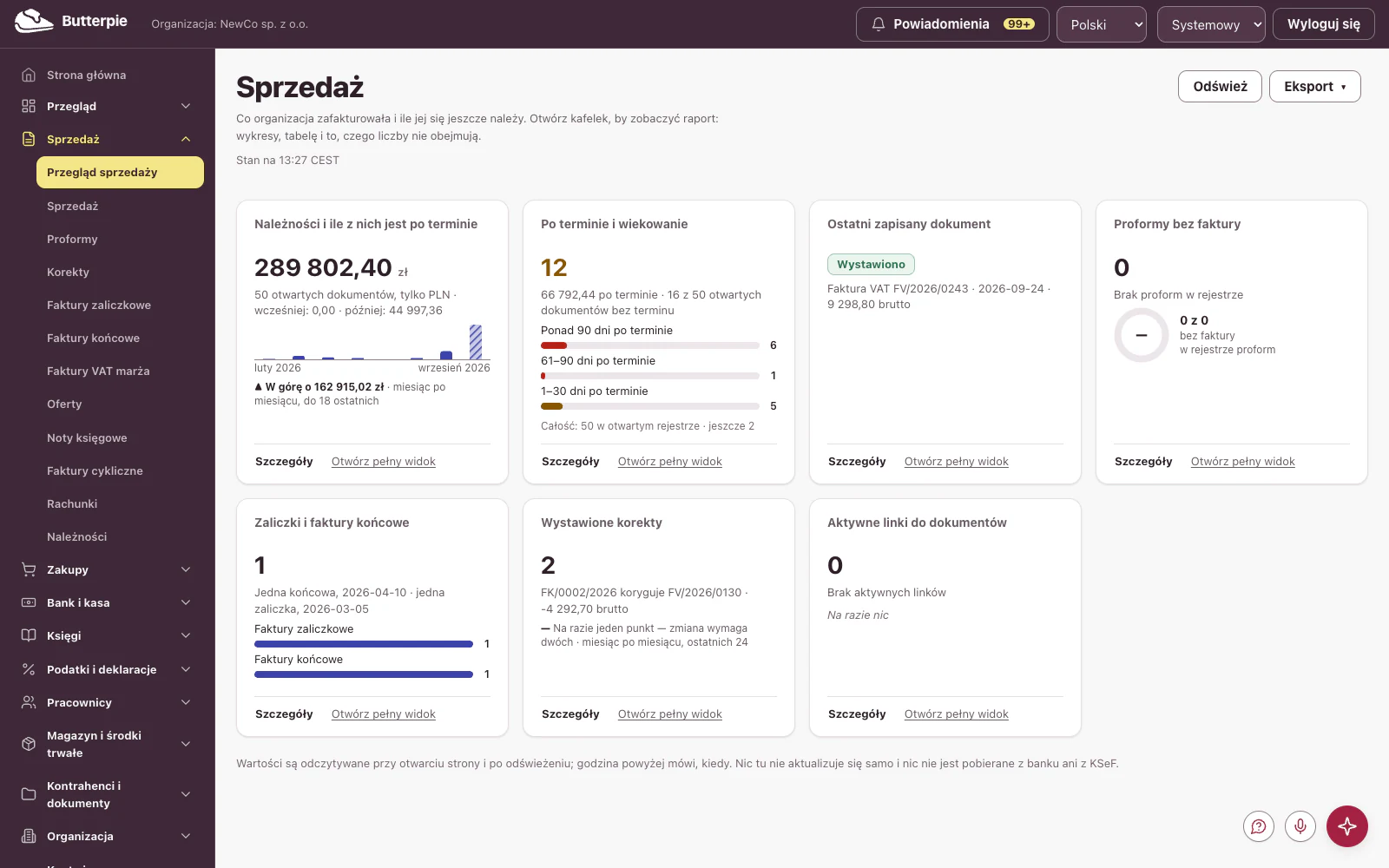Click the Magazyn i środki trwałe box icon
The image size is (1389, 868).
(x=29, y=744)
